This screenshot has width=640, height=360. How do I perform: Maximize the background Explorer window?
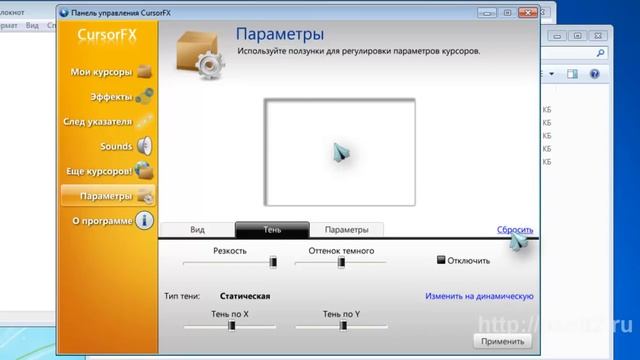[x=577, y=36]
